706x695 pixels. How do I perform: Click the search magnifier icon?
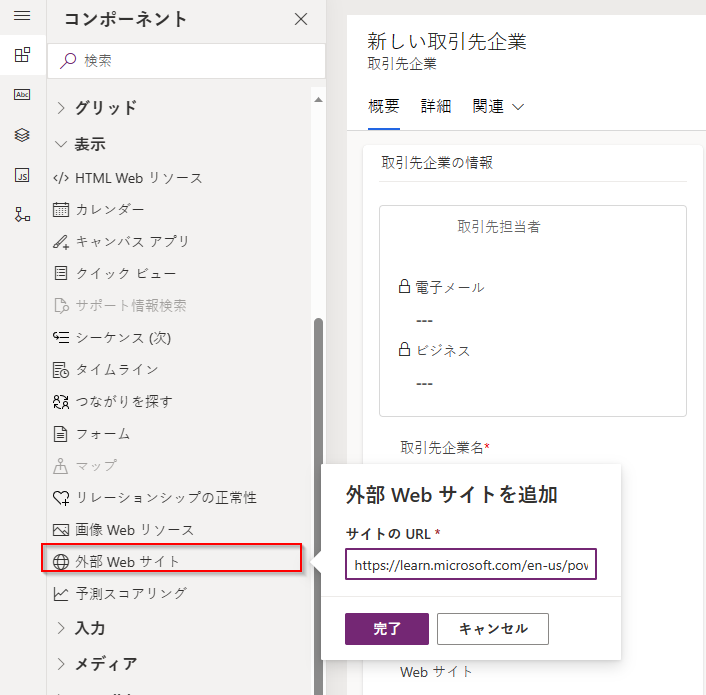(x=68, y=61)
